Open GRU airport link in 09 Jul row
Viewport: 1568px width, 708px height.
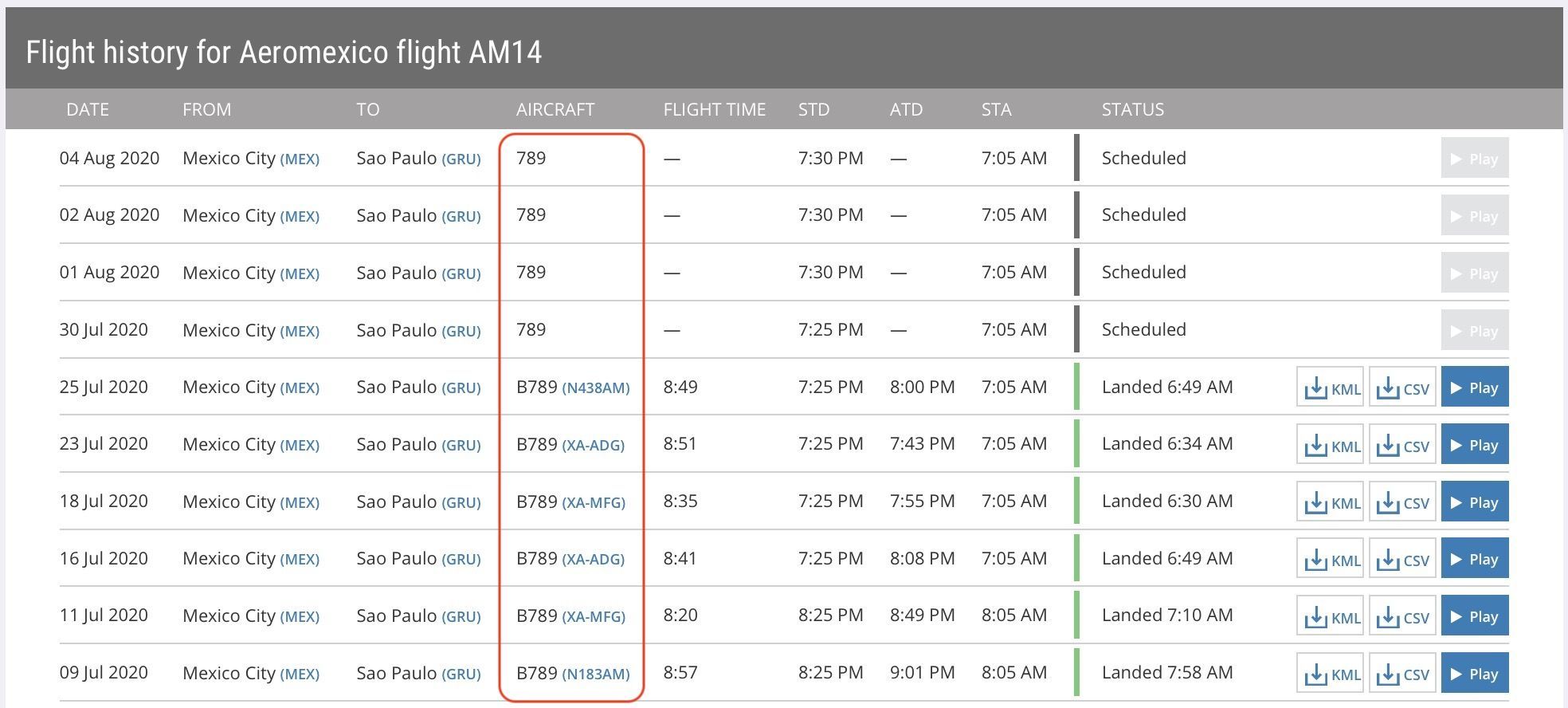coord(461,674)
